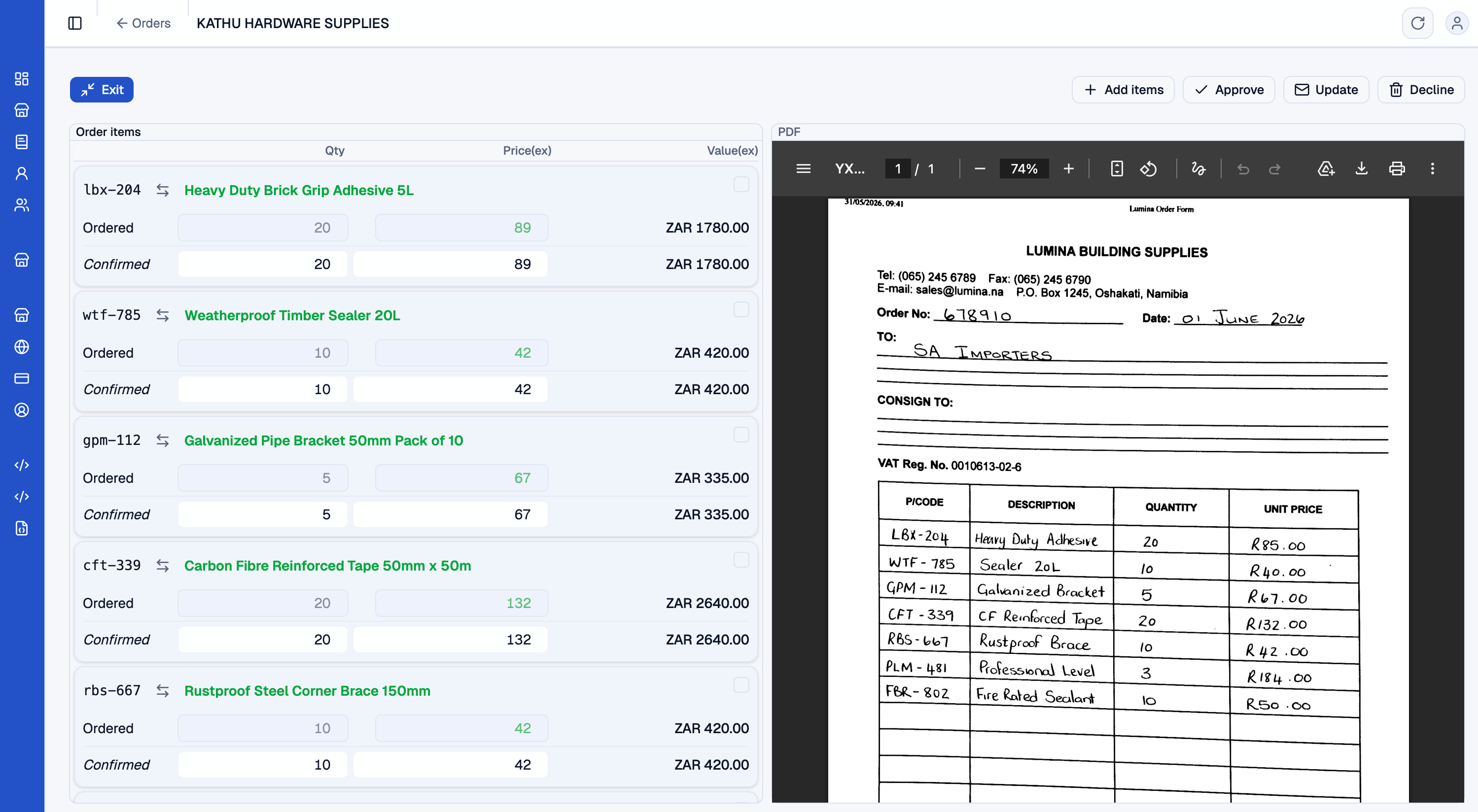Decline the order
The height and width of the screenshot is (812, 1478).
pos(1421,90)
